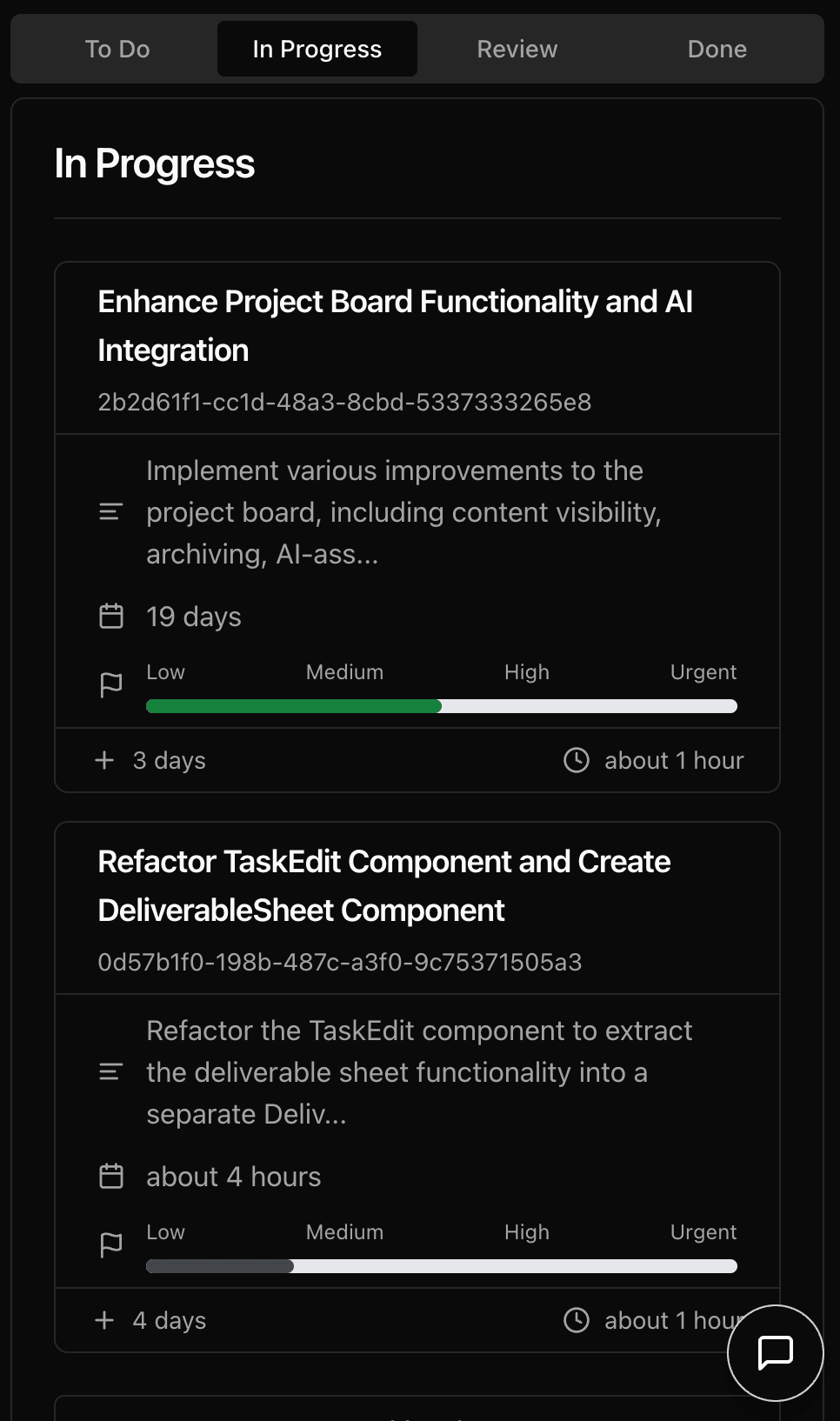The width and height of the screenshot is (840, 1421).
Task: Click plus icon next to 4 days
Action: (x=104, y=1320)
